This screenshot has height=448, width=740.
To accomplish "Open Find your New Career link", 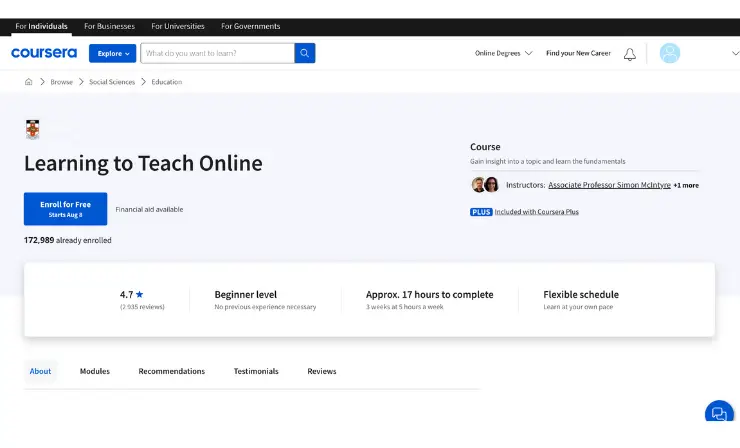I will (578, 53).
